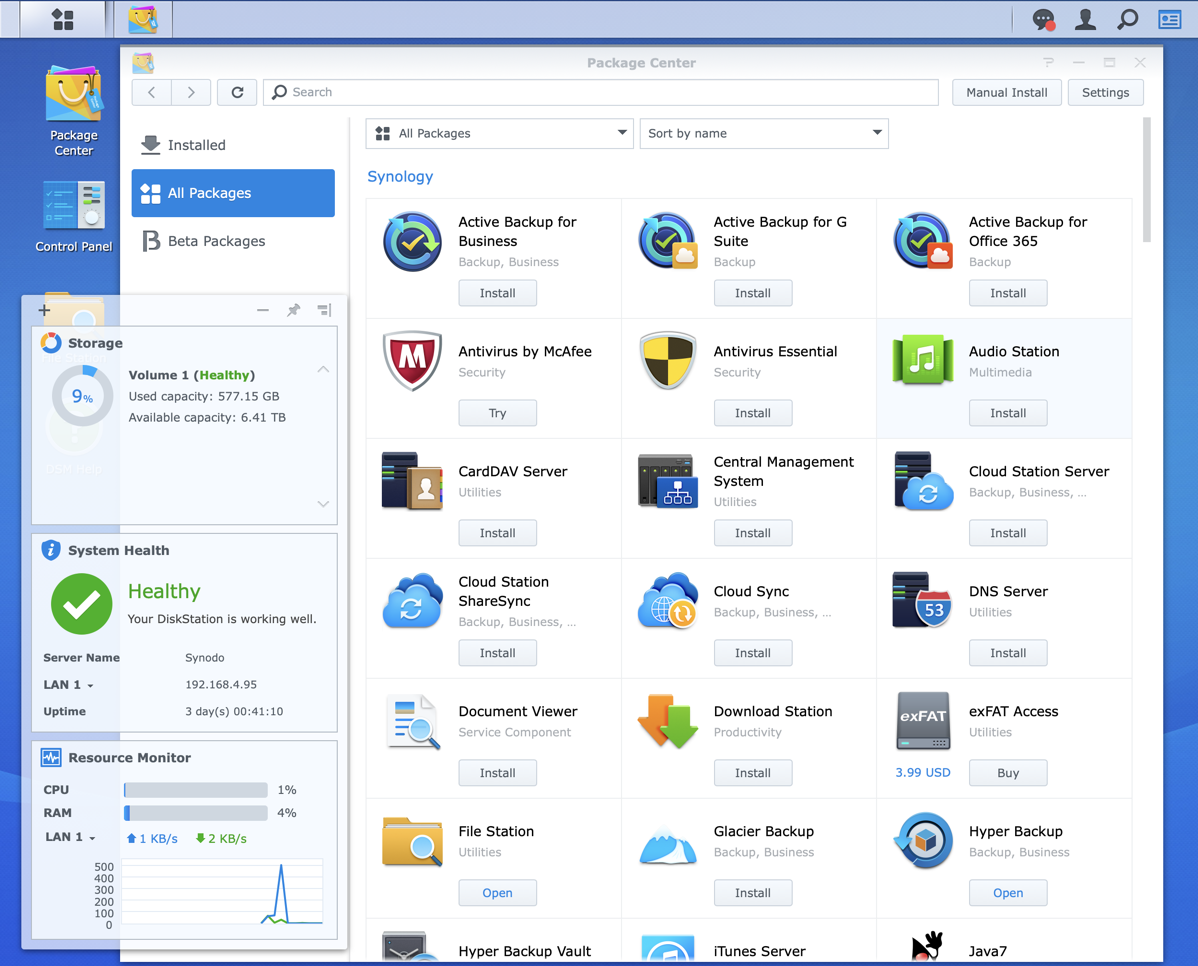Open Control Panel desktop shortcut
The image size is (1198, 966).
coord(73,216)
